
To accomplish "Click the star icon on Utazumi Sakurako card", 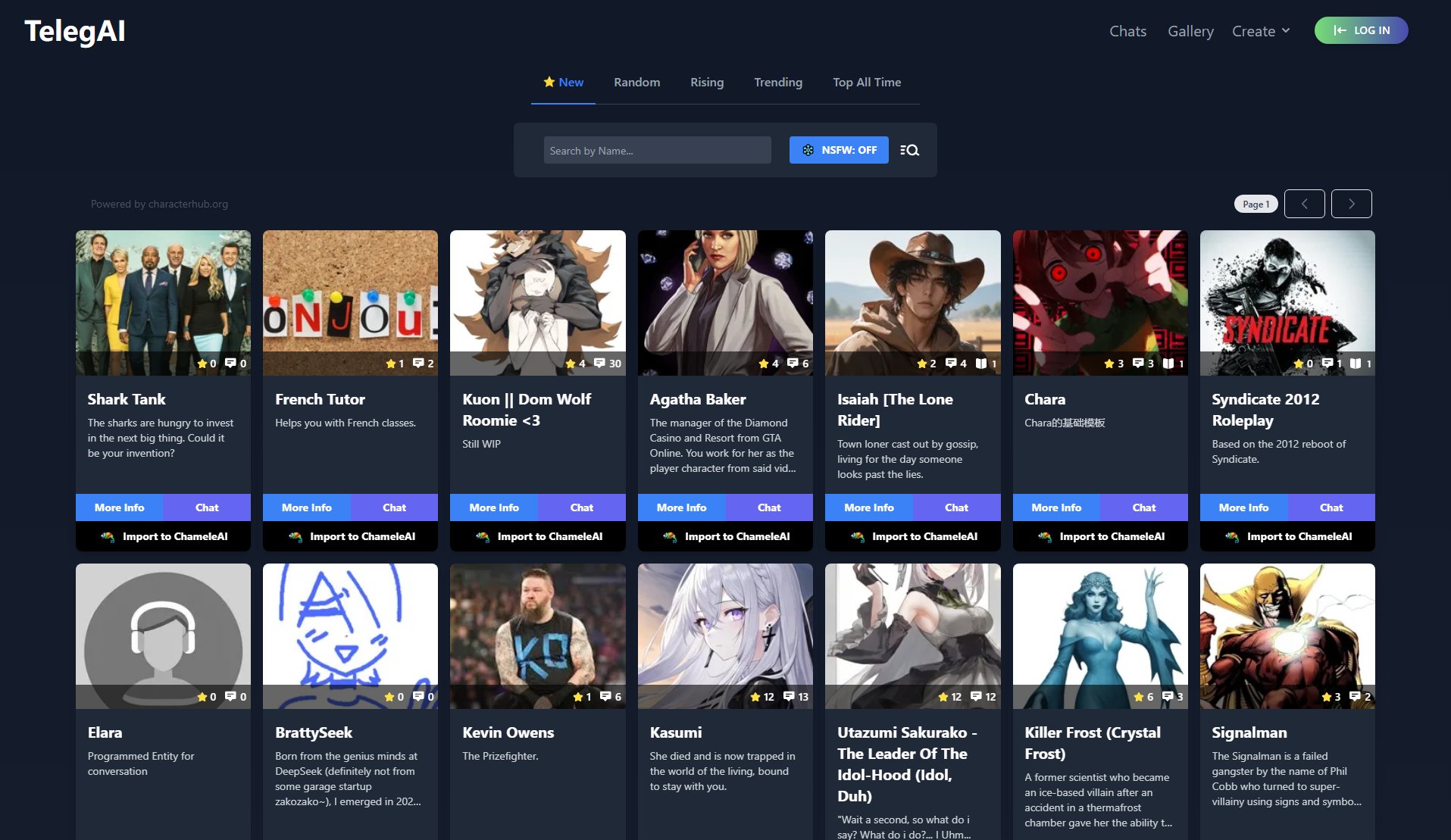I will point(943,697).
